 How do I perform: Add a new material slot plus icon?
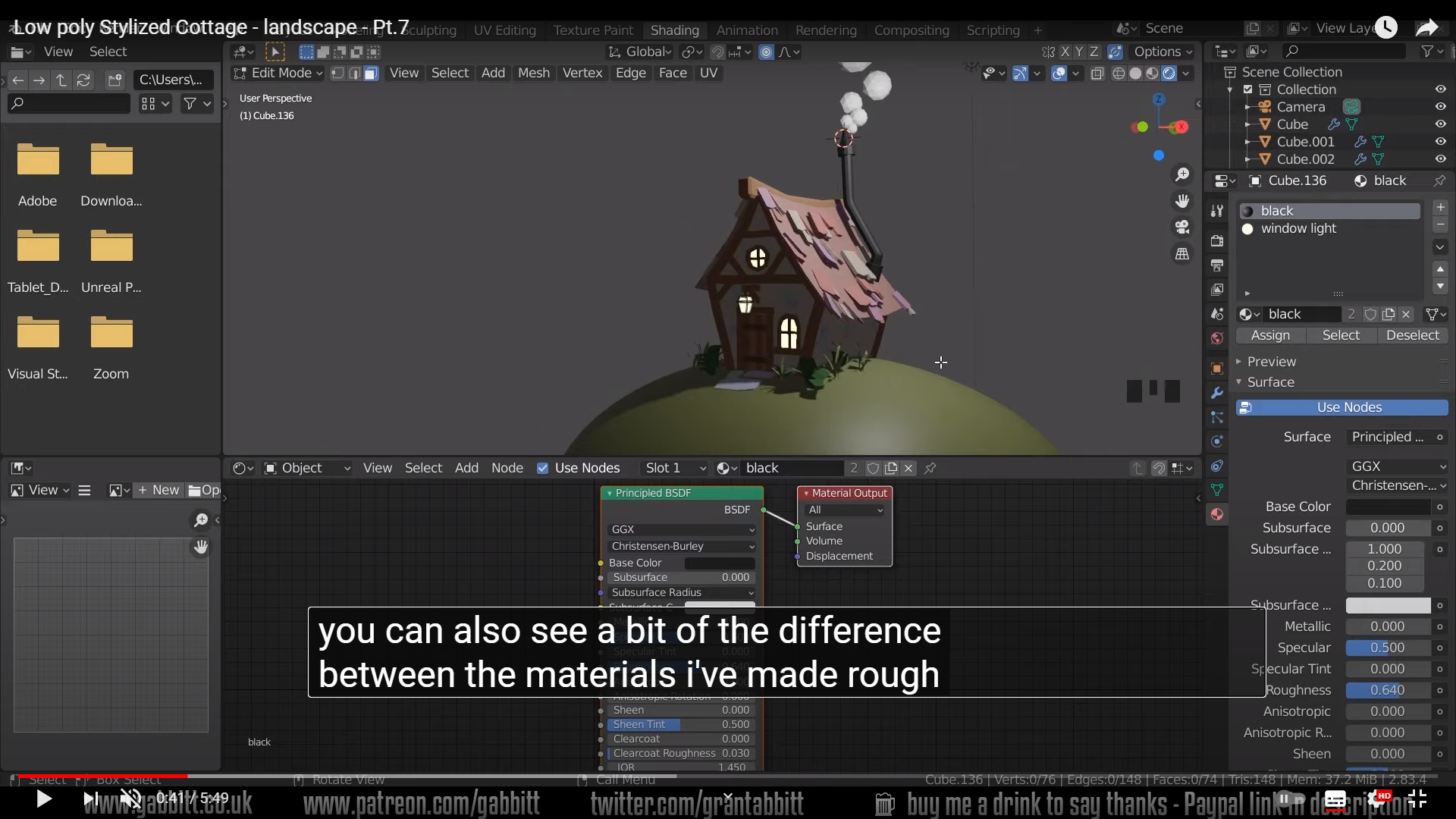pyautogui.click(x=1440, y=207)
